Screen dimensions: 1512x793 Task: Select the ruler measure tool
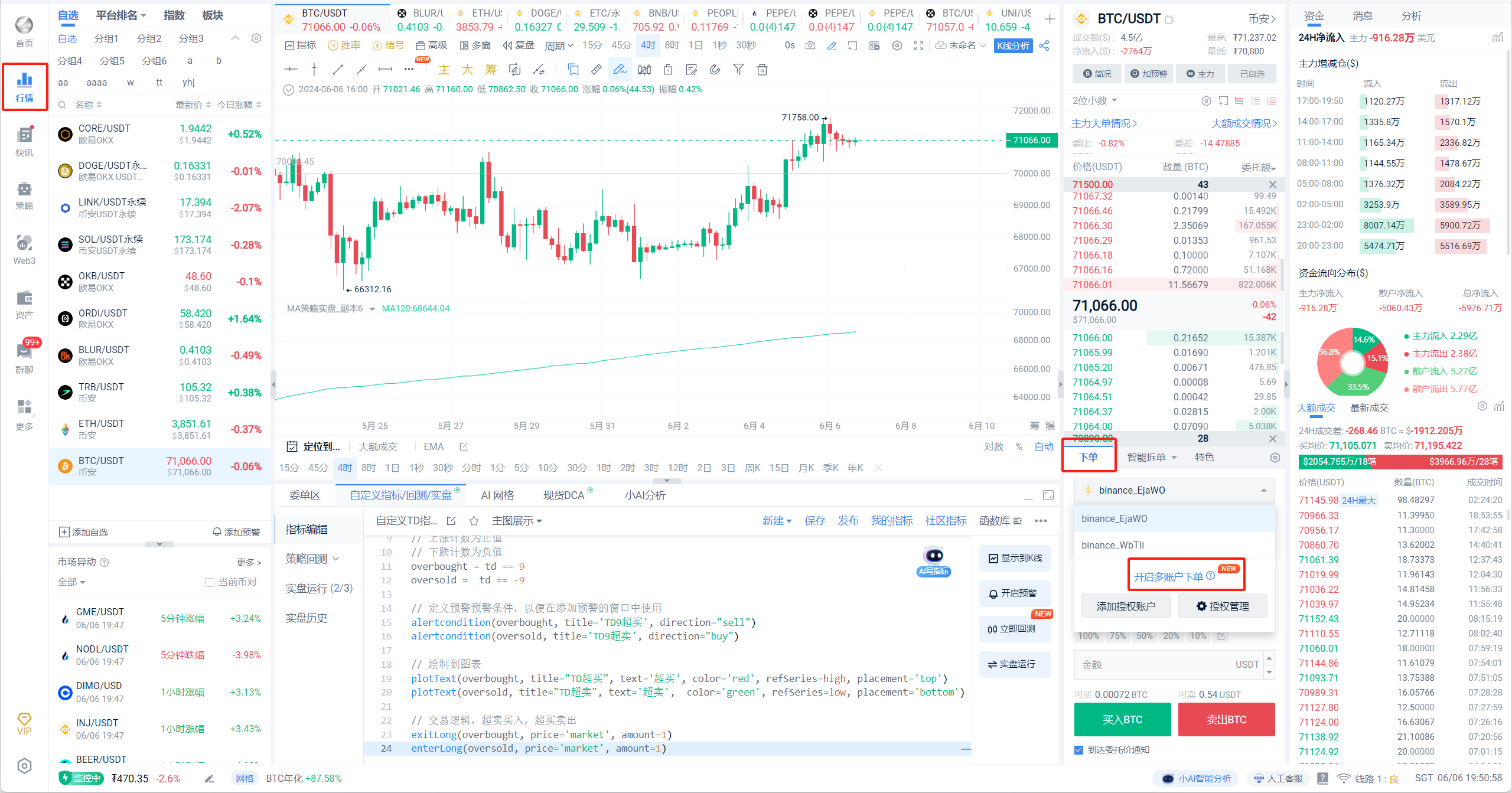tap(597, 70)
